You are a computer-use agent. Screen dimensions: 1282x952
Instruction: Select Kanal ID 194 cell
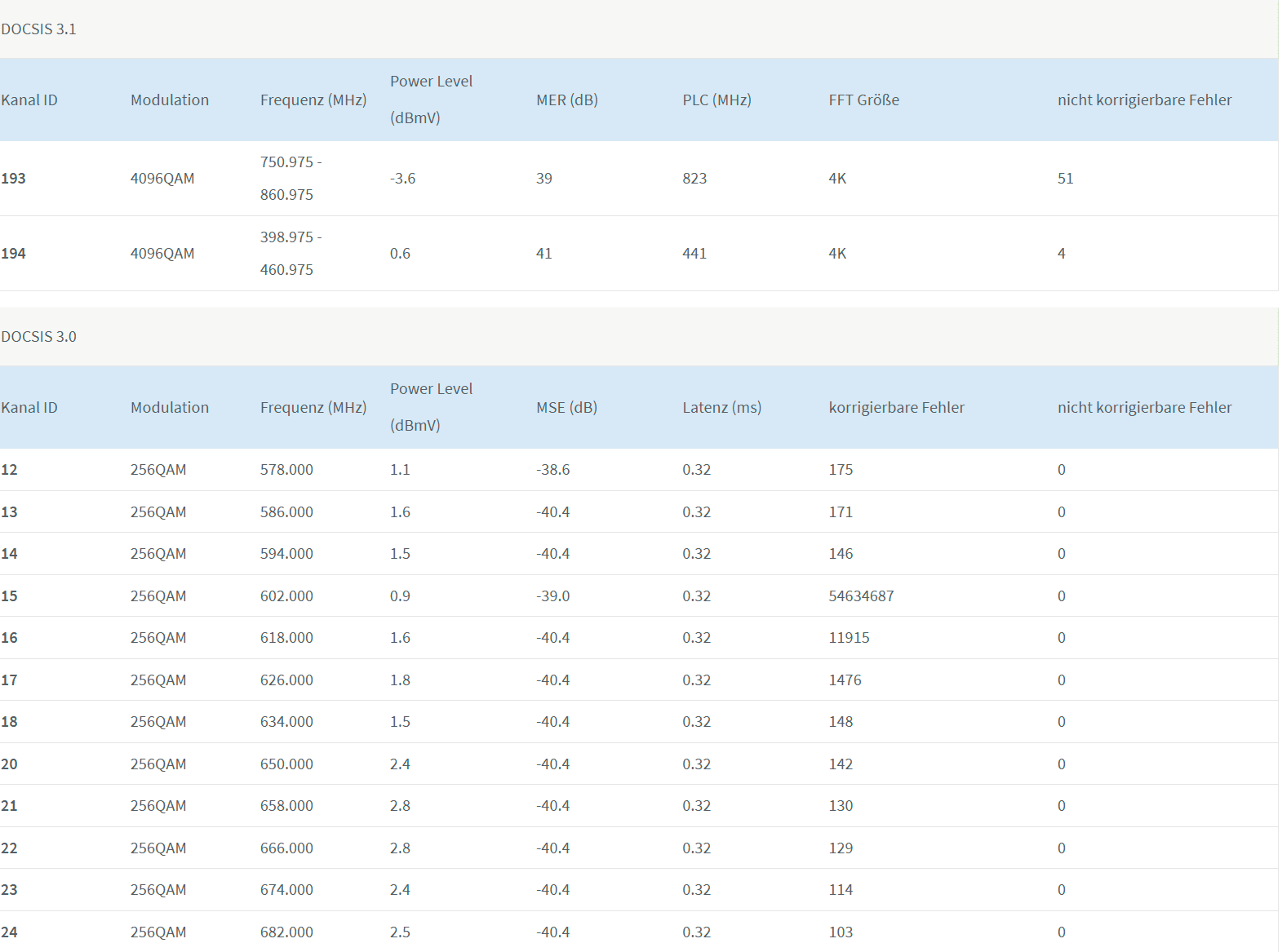pyautogui.click(x=13, y=254)
